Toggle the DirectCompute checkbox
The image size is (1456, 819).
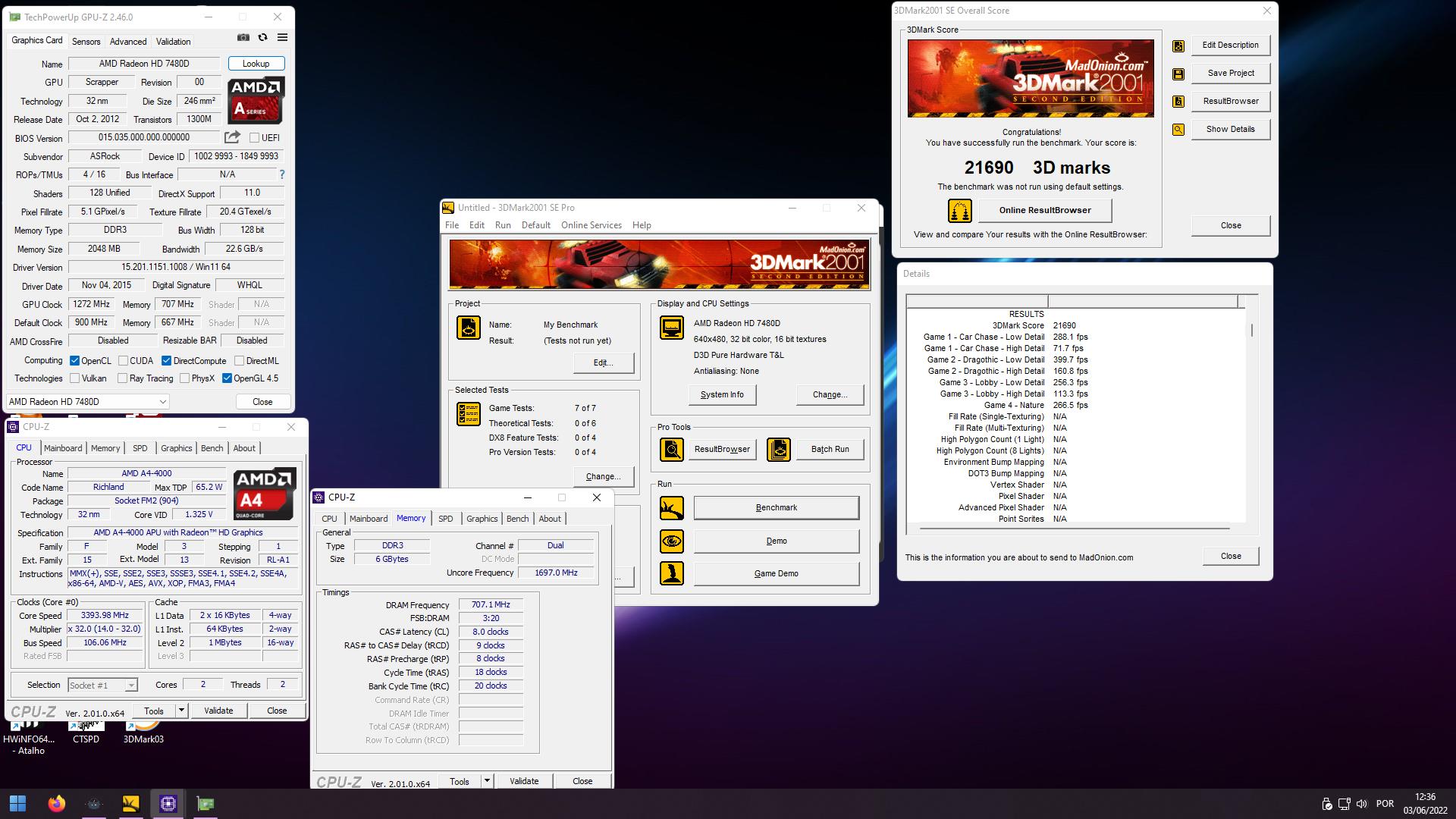pos(166,361)
